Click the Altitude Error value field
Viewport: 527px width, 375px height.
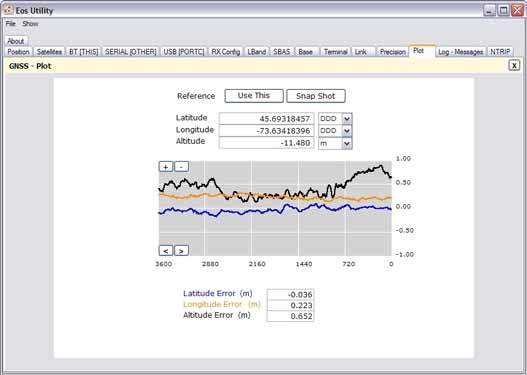coord(290,316)
